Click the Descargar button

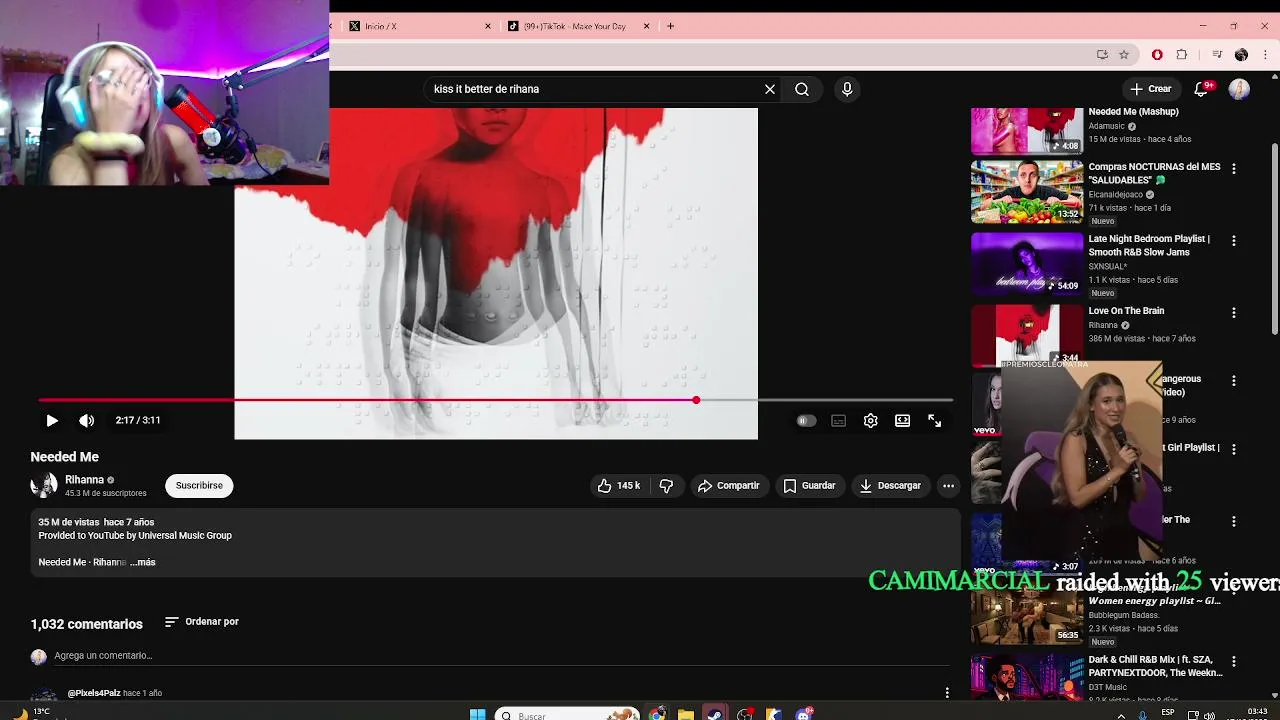(890, 486)
